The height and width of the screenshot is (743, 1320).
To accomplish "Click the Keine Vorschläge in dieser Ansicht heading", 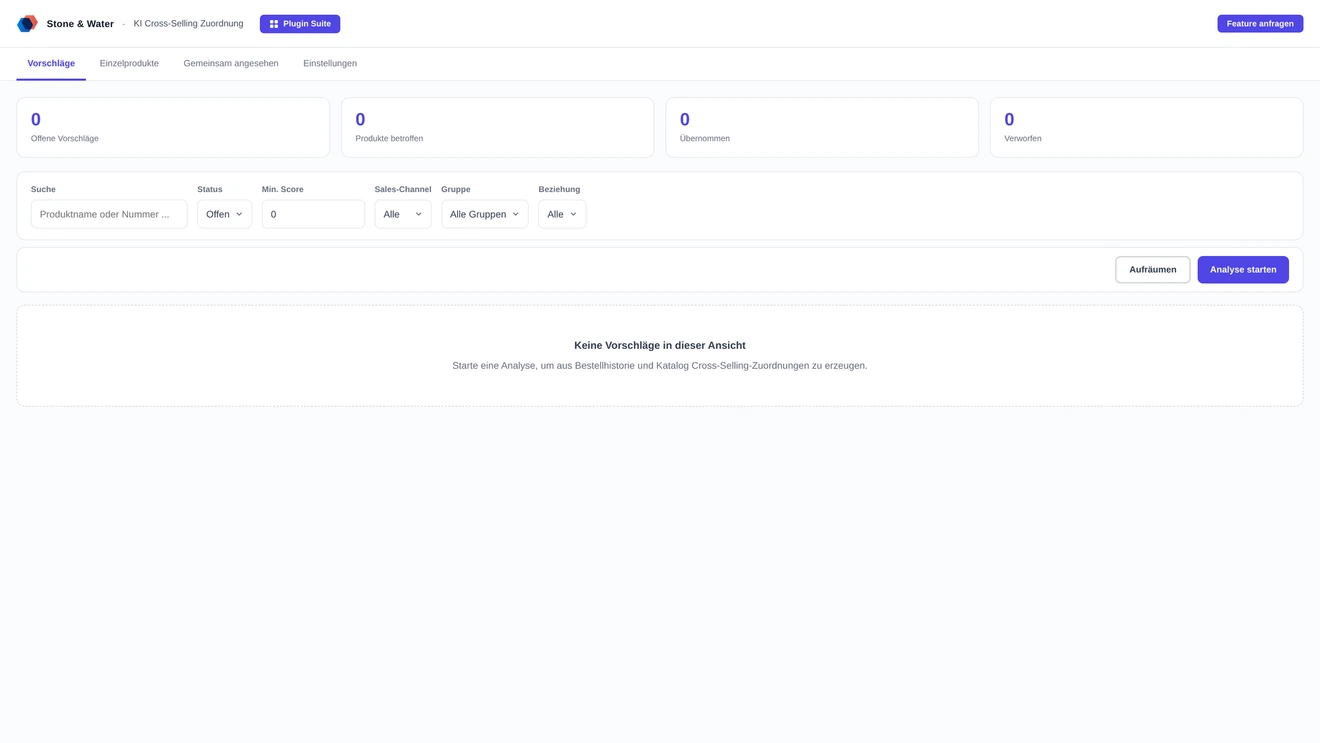I will tap(660, 345).
